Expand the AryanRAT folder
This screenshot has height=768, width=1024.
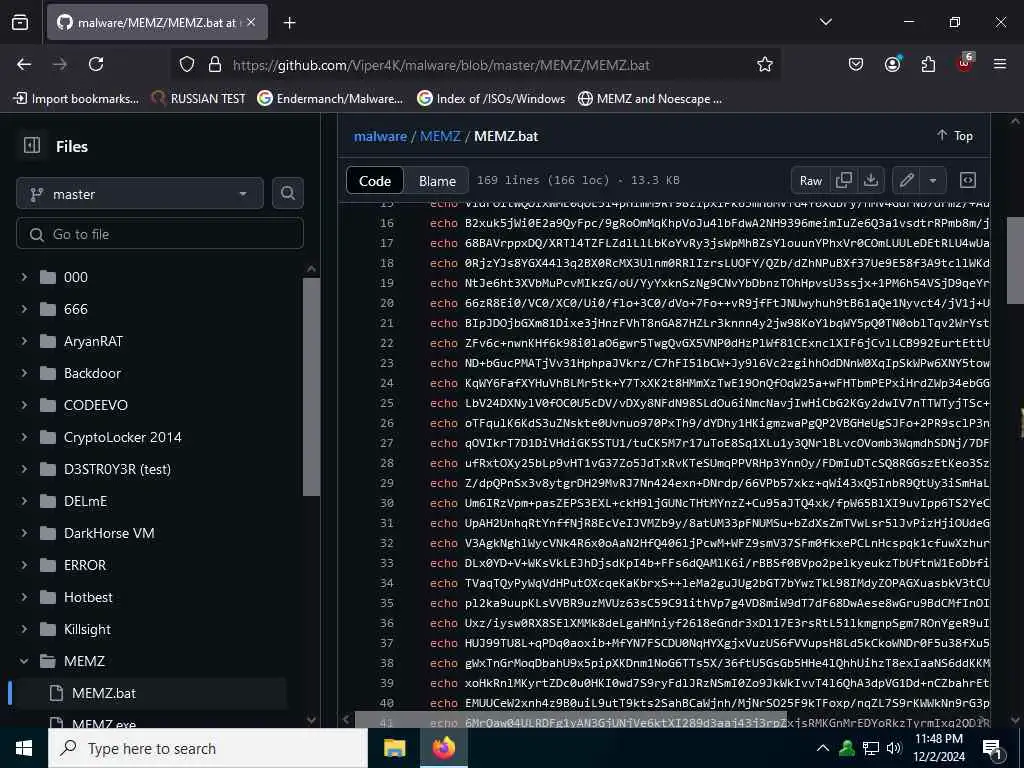tap(24, 341)
